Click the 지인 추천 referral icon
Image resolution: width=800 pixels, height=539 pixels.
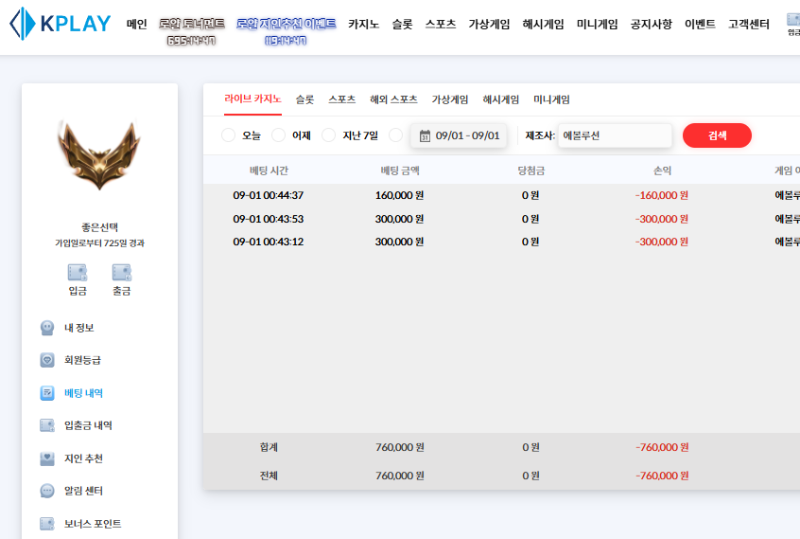coord(47,458)
